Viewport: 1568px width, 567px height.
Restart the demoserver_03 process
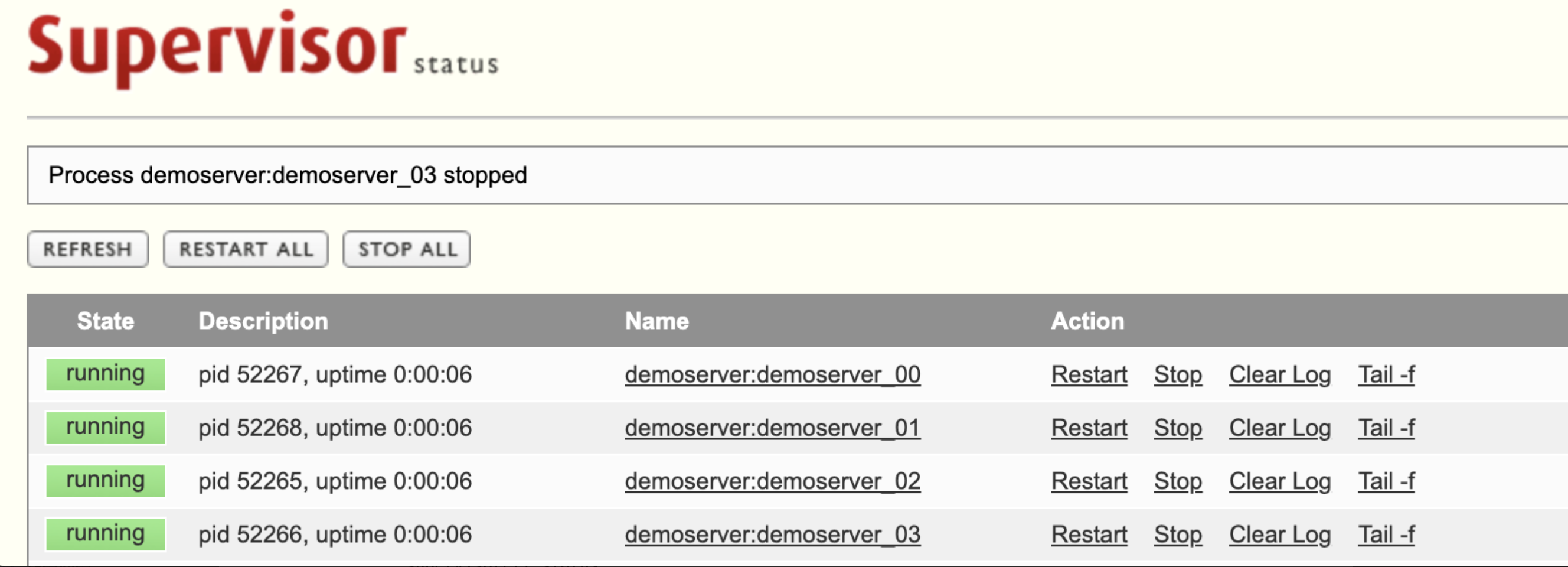(x=1089, y=534)
